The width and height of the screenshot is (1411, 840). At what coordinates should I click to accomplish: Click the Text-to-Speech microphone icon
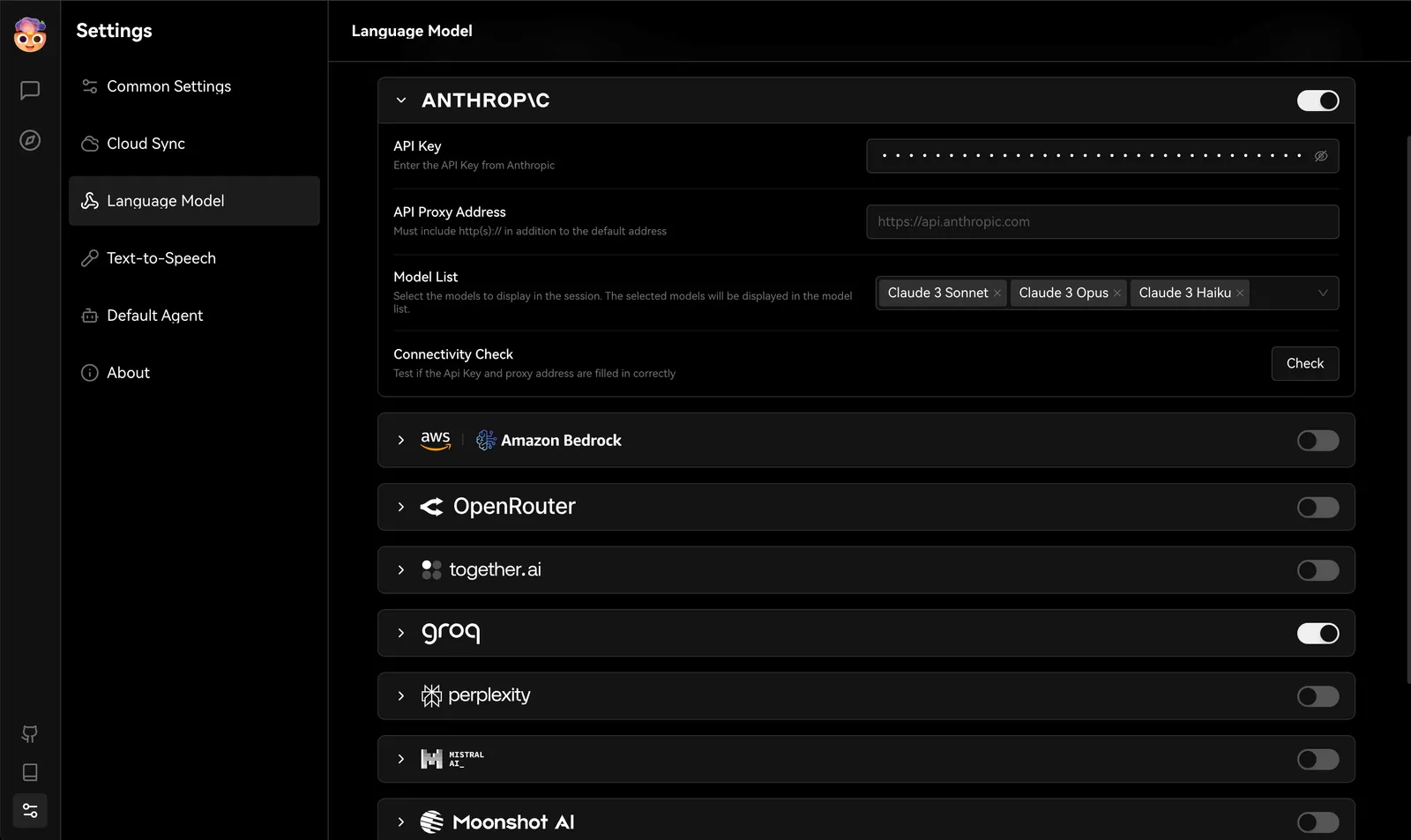click(x=89, y=258)
